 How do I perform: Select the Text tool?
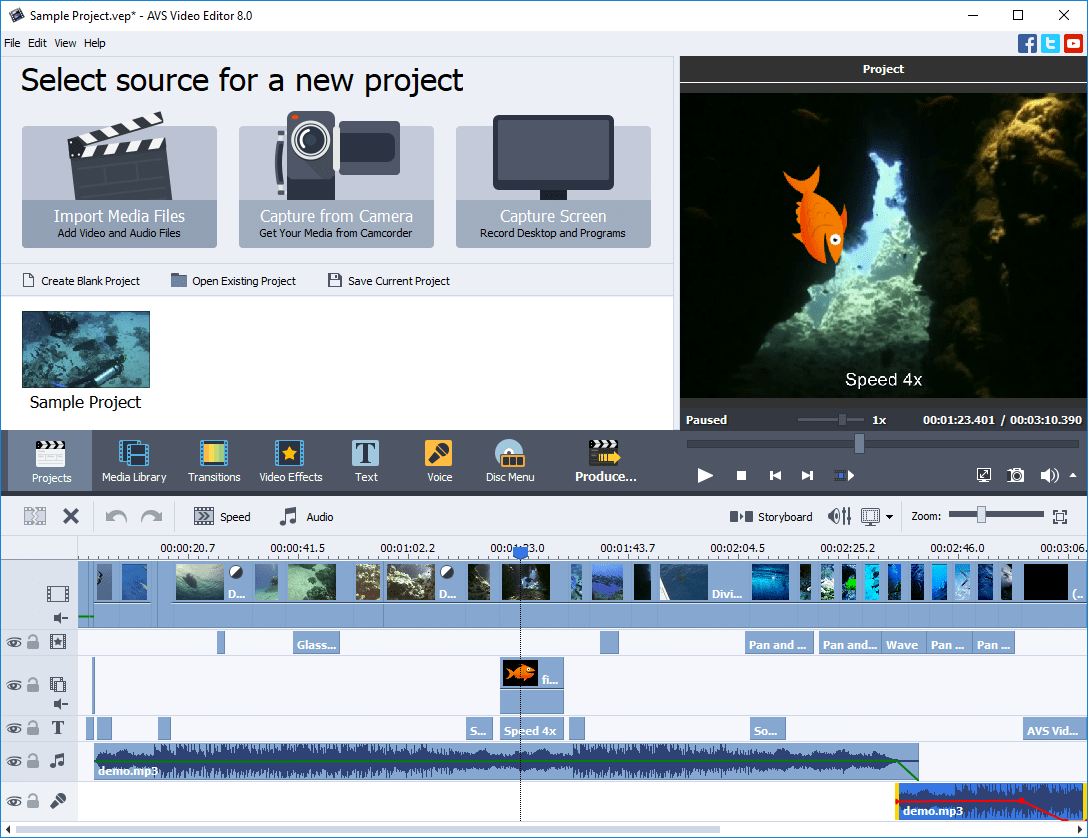tap(365, 460)
